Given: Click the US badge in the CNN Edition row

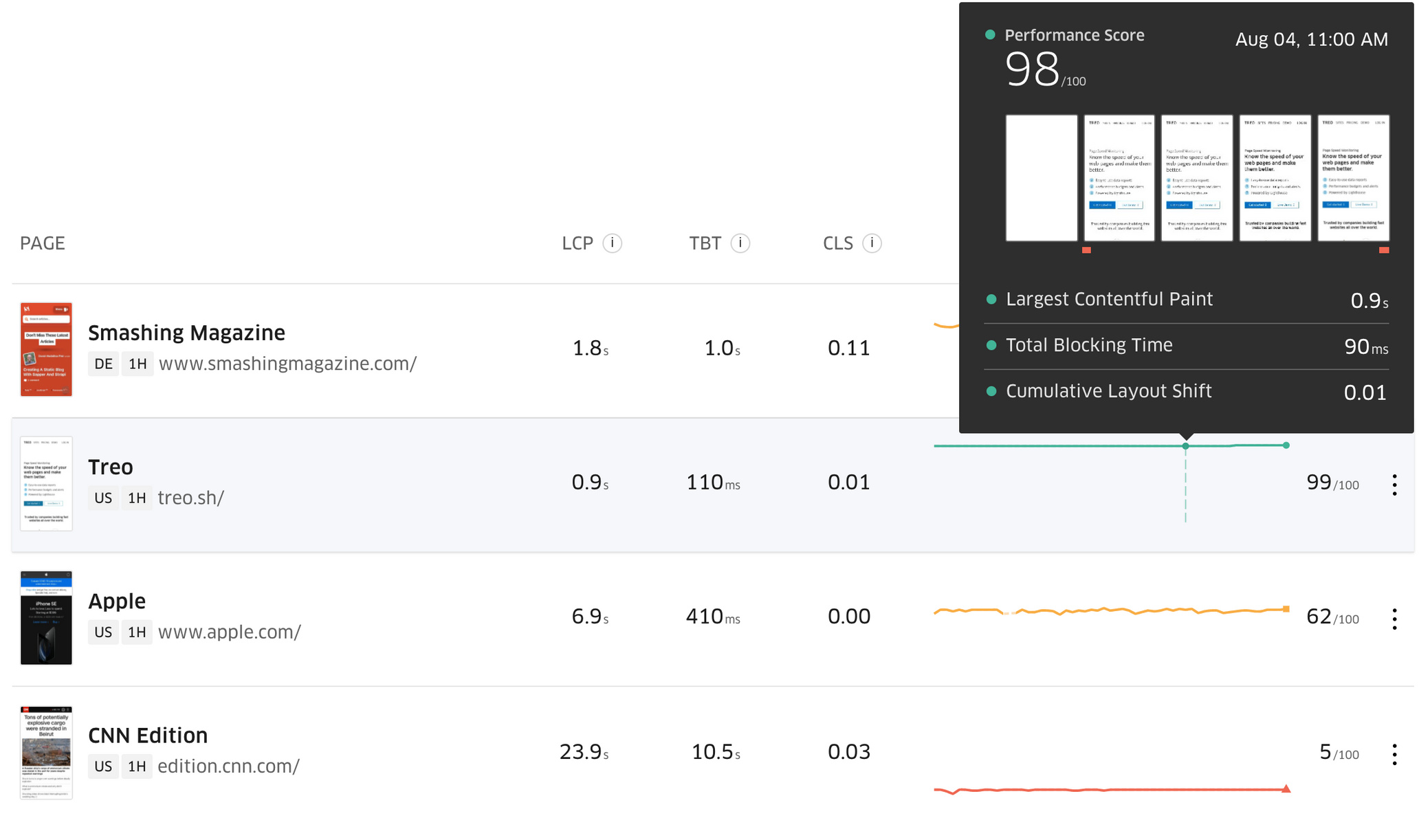Looking at the screenshot, I should coord(103,766).
